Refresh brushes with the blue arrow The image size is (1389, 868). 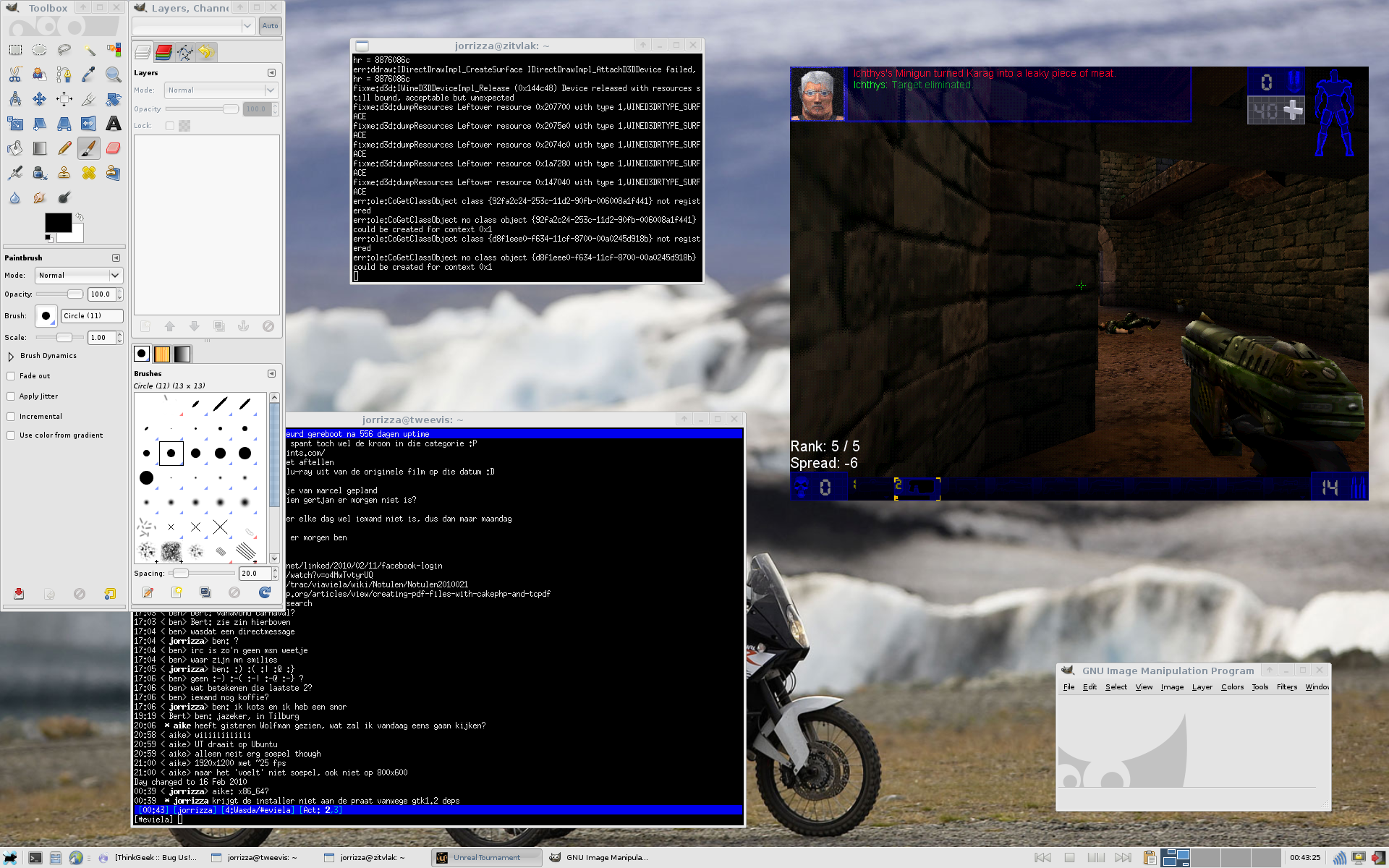[265, 592]
